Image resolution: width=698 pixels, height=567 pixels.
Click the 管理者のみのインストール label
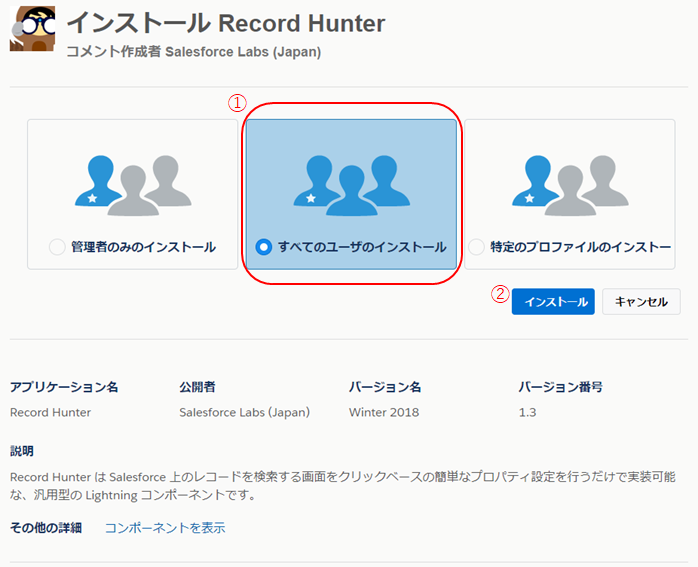coord(143,247)
